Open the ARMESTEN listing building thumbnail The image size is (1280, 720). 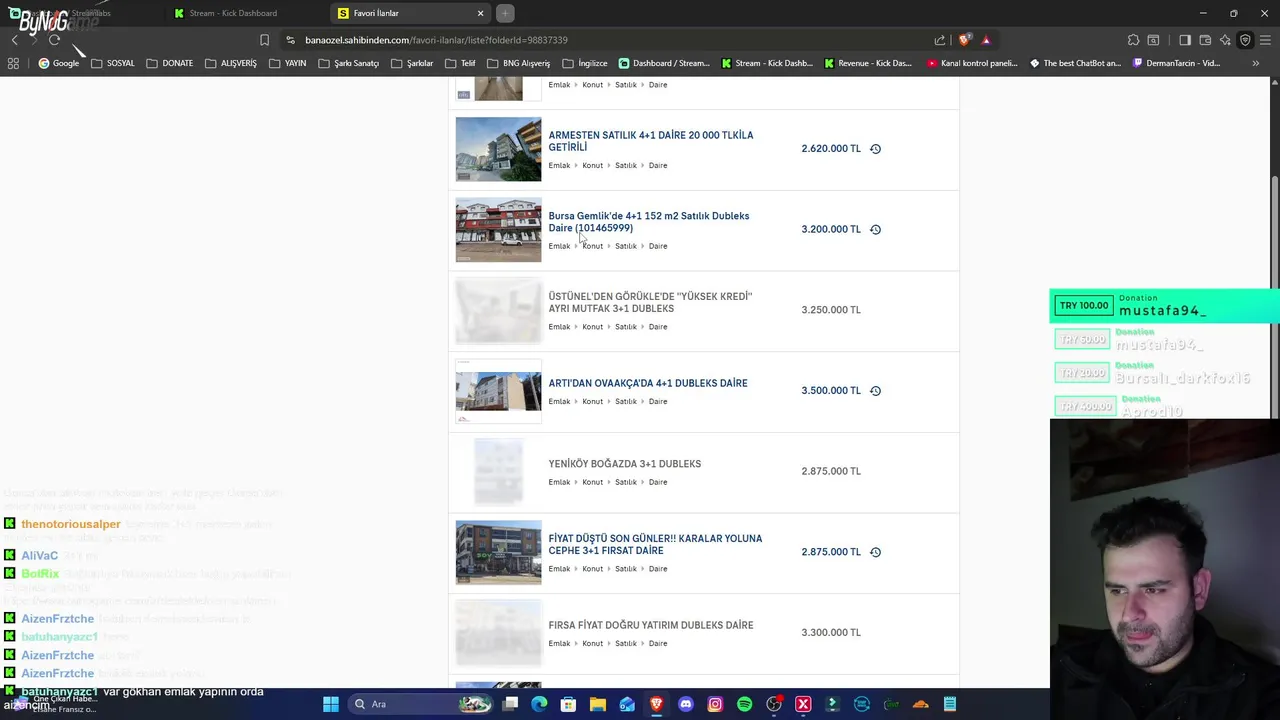[498, 149]
